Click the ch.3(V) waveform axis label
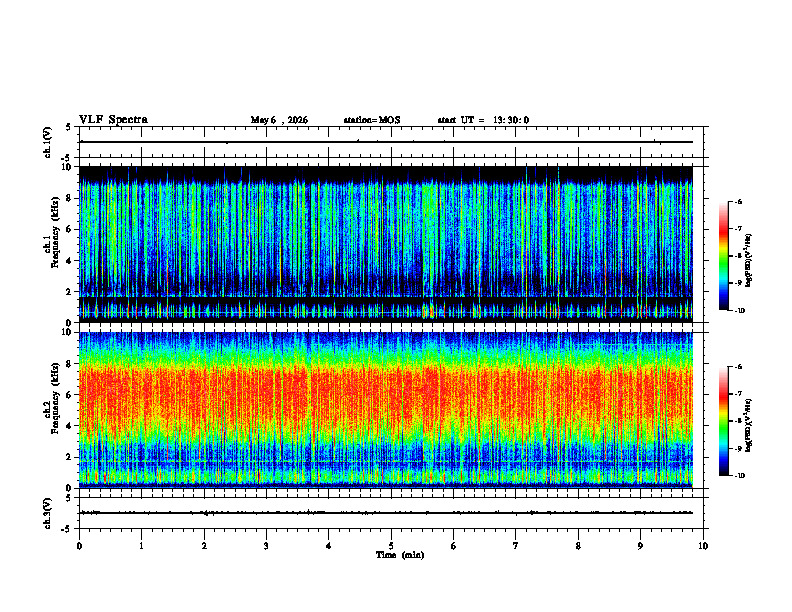This screenshot has width=792, height=612. pyautogui.click(x=48, y=513)
